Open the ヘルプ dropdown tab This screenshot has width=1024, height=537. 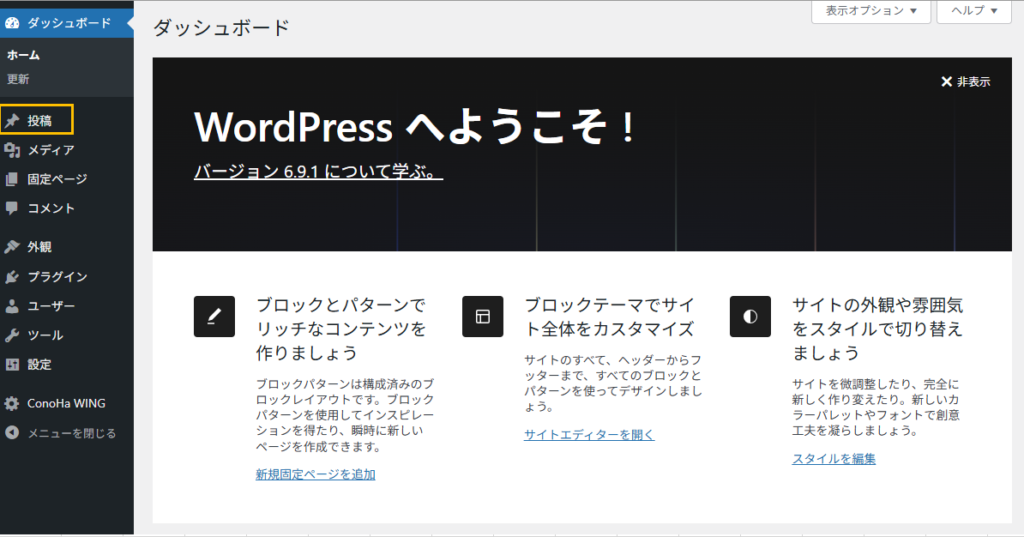pos(973,11)
